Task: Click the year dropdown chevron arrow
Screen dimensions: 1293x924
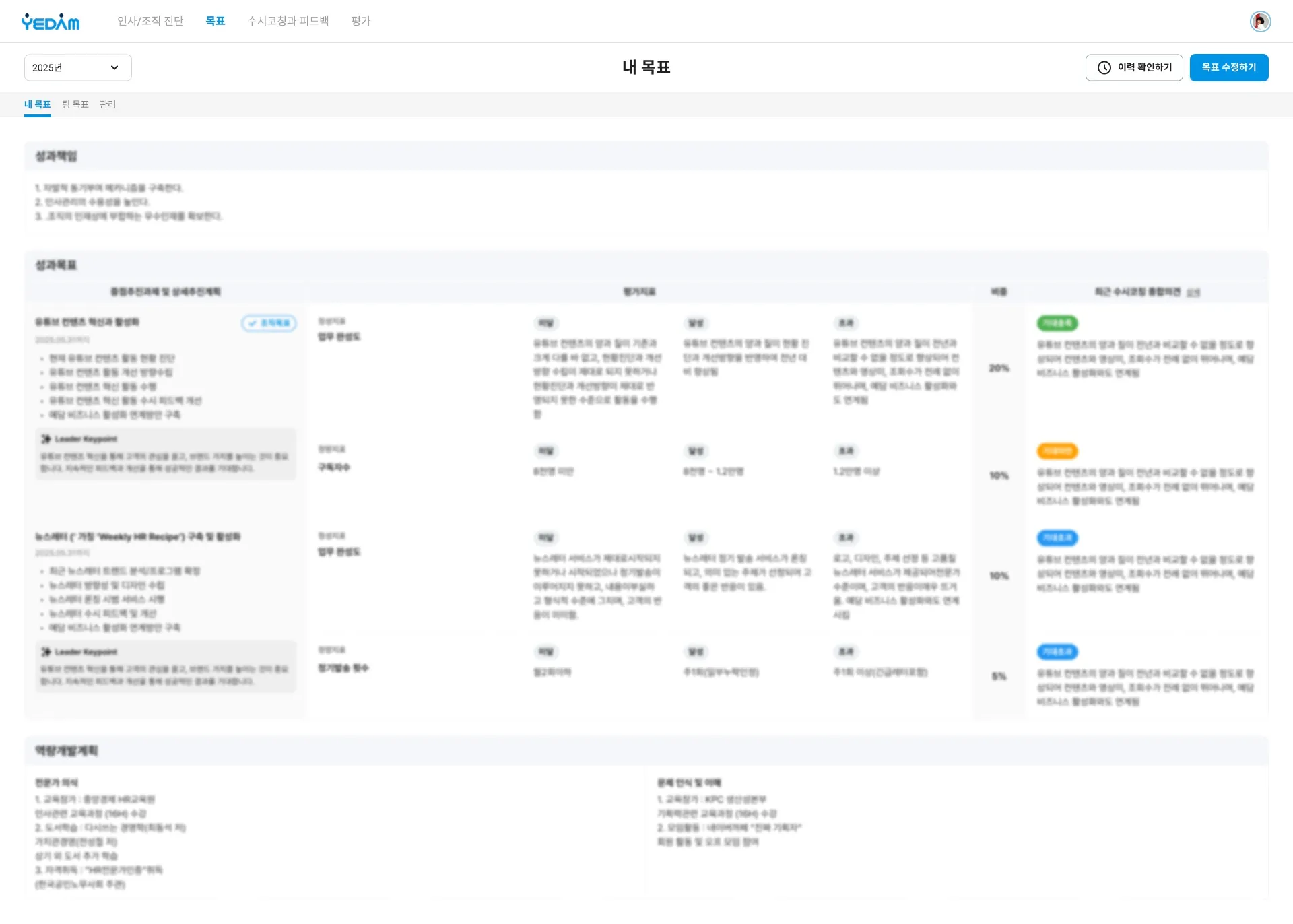Action: [114, 67]
